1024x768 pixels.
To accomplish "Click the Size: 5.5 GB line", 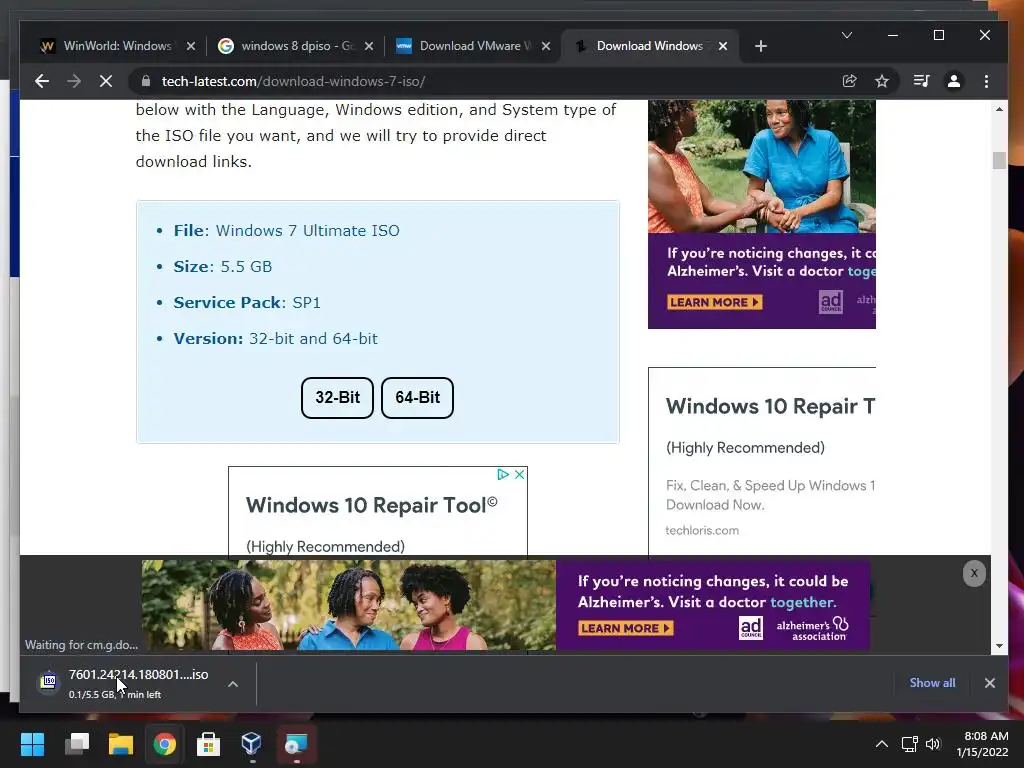I will pyautogui.click(x=223, y=266).
